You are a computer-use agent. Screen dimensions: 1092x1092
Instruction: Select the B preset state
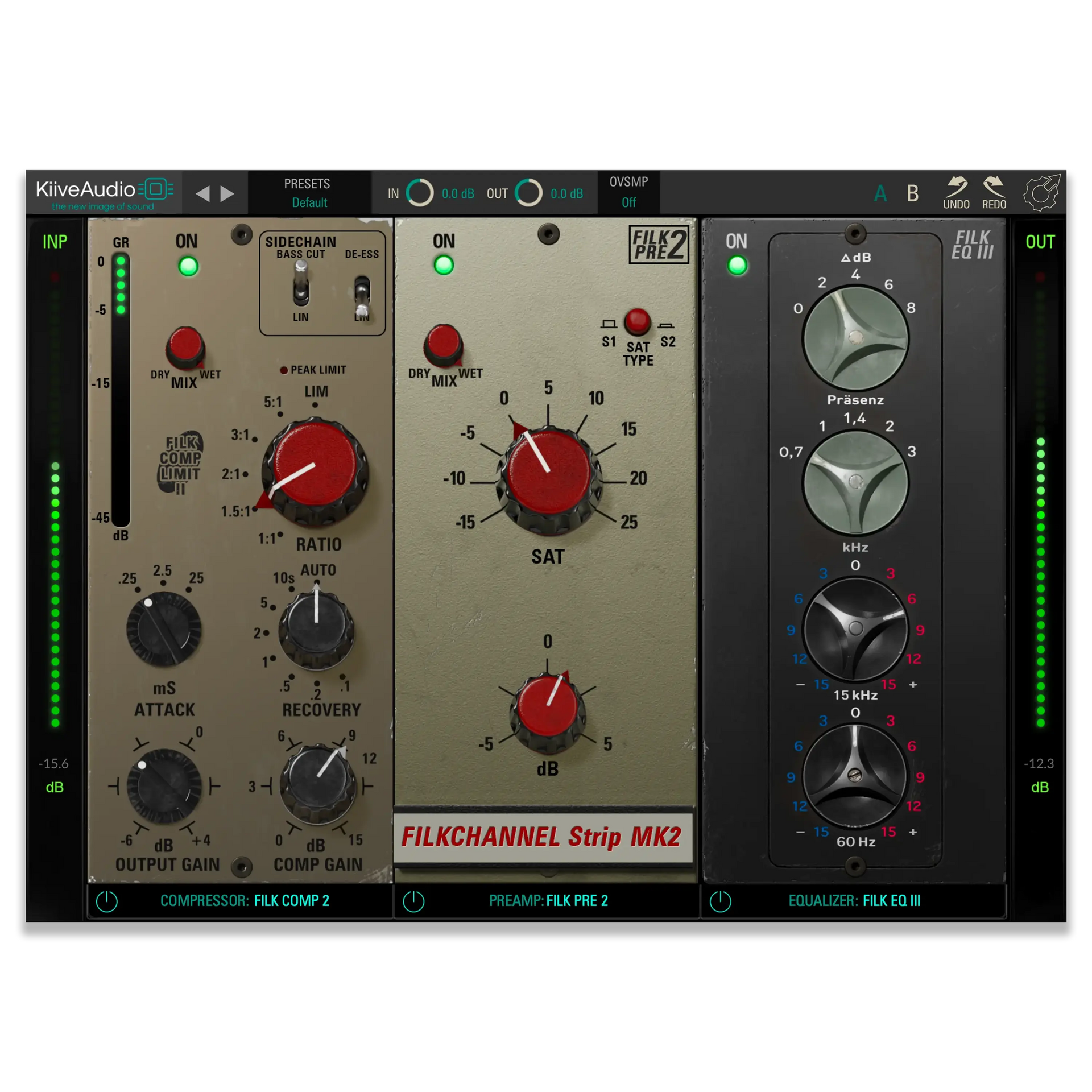pyautogui.click(x=912, y=193)
